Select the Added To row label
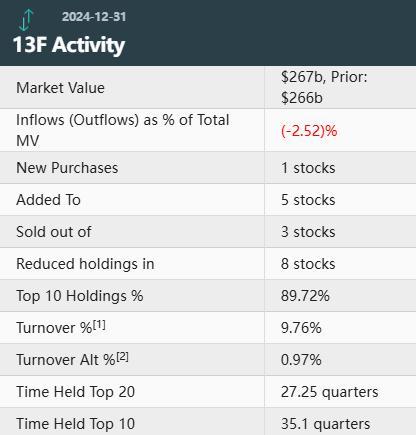 pyautogui.click(x=48, y=200)
